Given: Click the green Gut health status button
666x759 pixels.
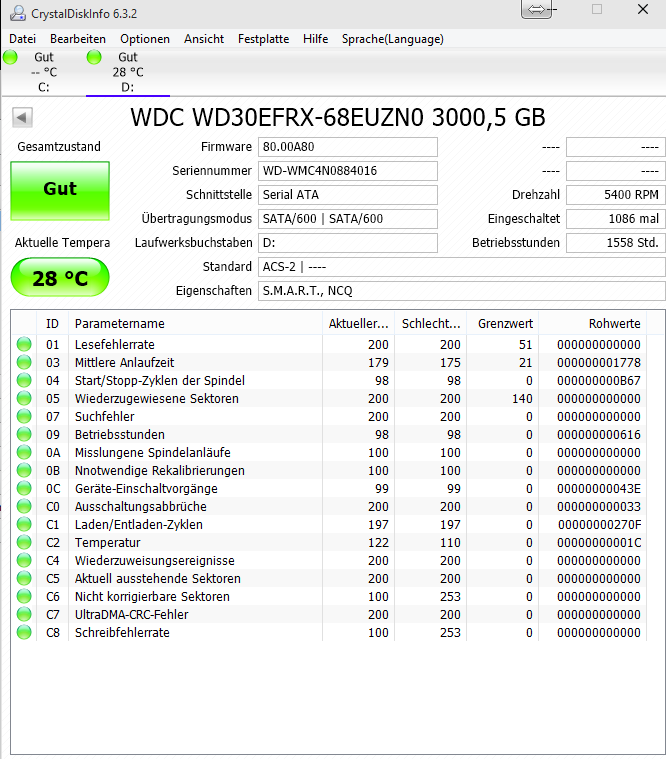Looking at the screenshot, I should point(60,191).
